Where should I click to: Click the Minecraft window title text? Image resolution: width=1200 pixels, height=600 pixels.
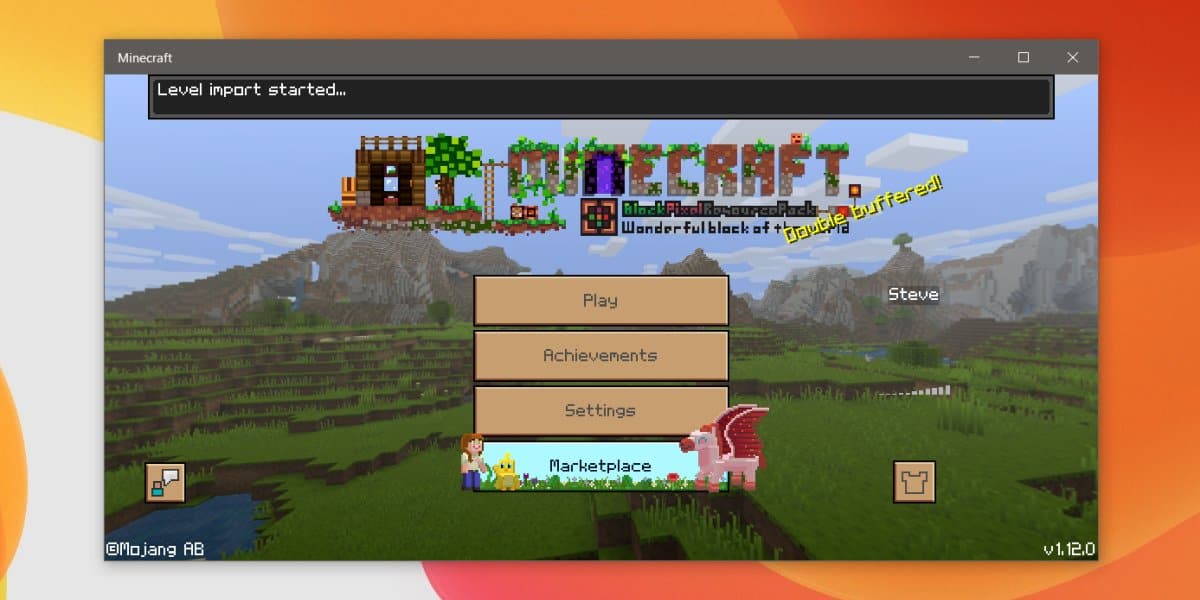click(x=145, y=58)
